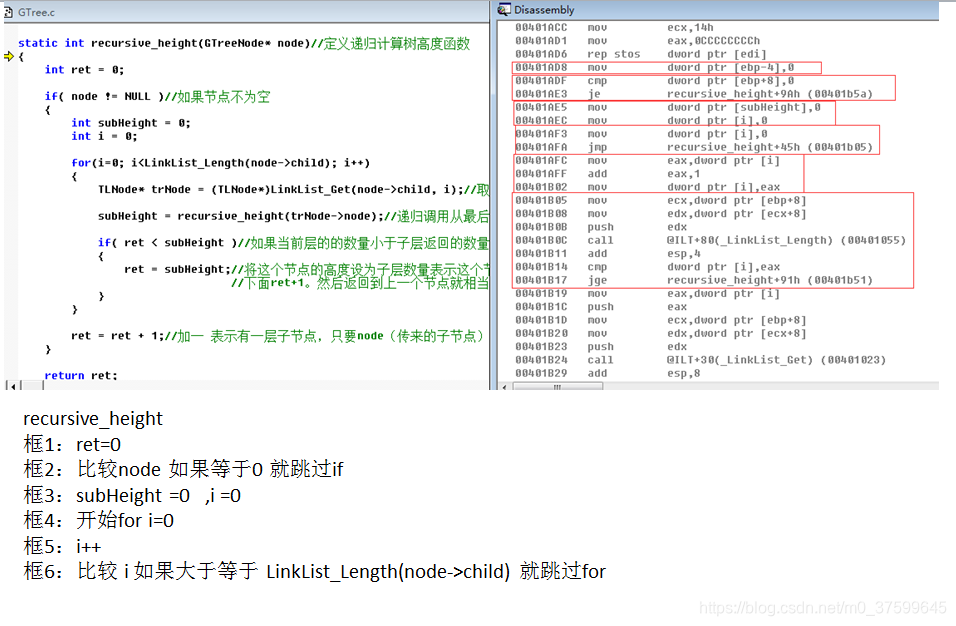Click the 'int ret = 0;' source line
This screenshot has height=626, width=956.
(84, 69)
